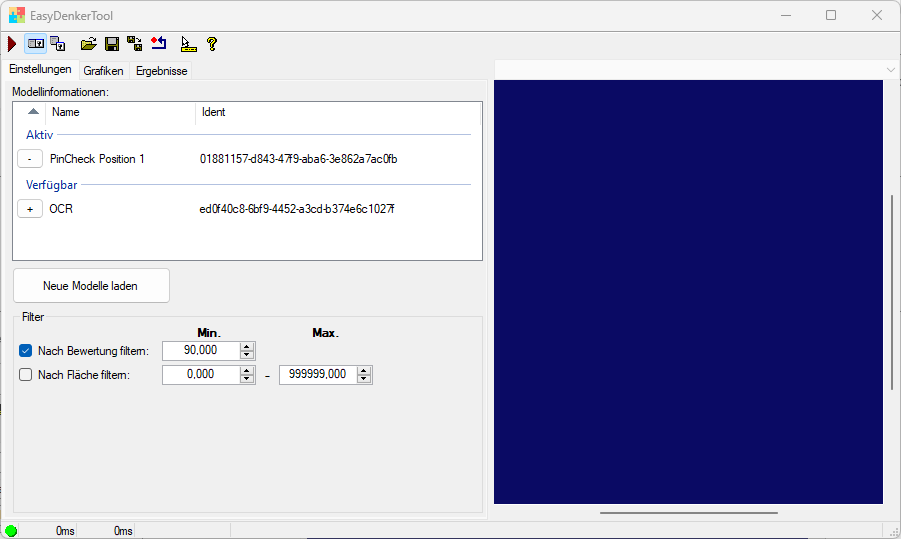
Task: Activate OCR model with plus button
Action: [30, 209]
